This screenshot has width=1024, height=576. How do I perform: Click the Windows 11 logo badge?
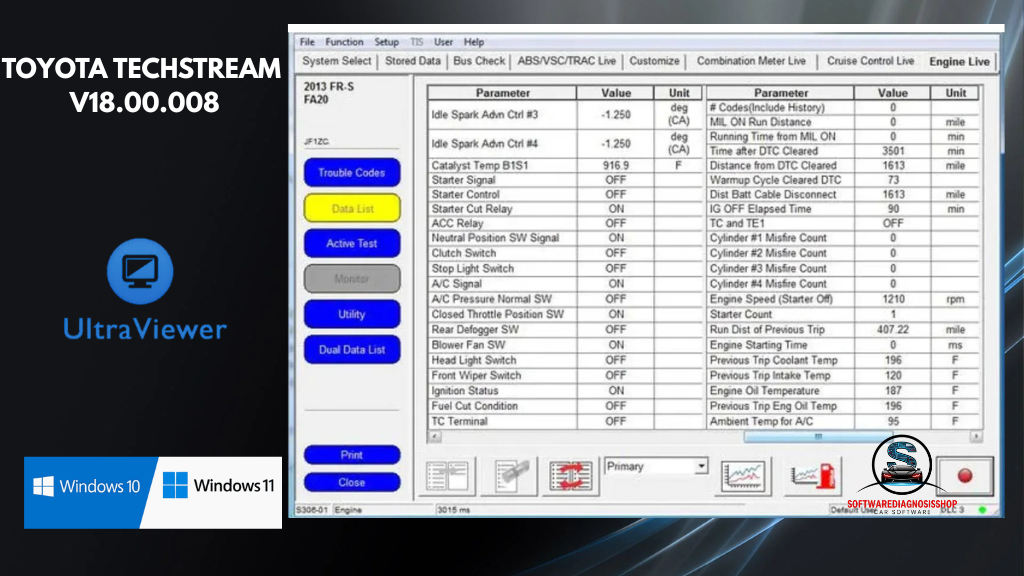tap(220, 487)
